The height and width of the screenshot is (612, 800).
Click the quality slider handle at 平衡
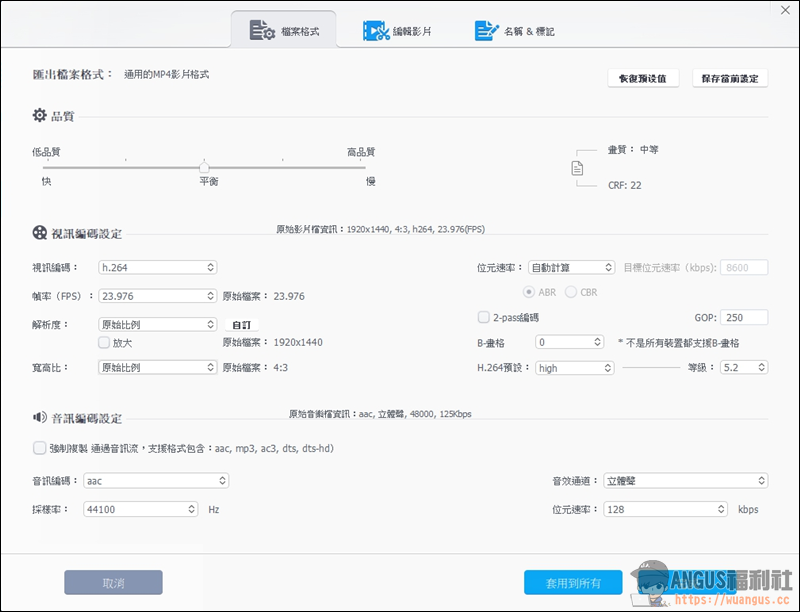pyautogui.click(x=204, y=167)
